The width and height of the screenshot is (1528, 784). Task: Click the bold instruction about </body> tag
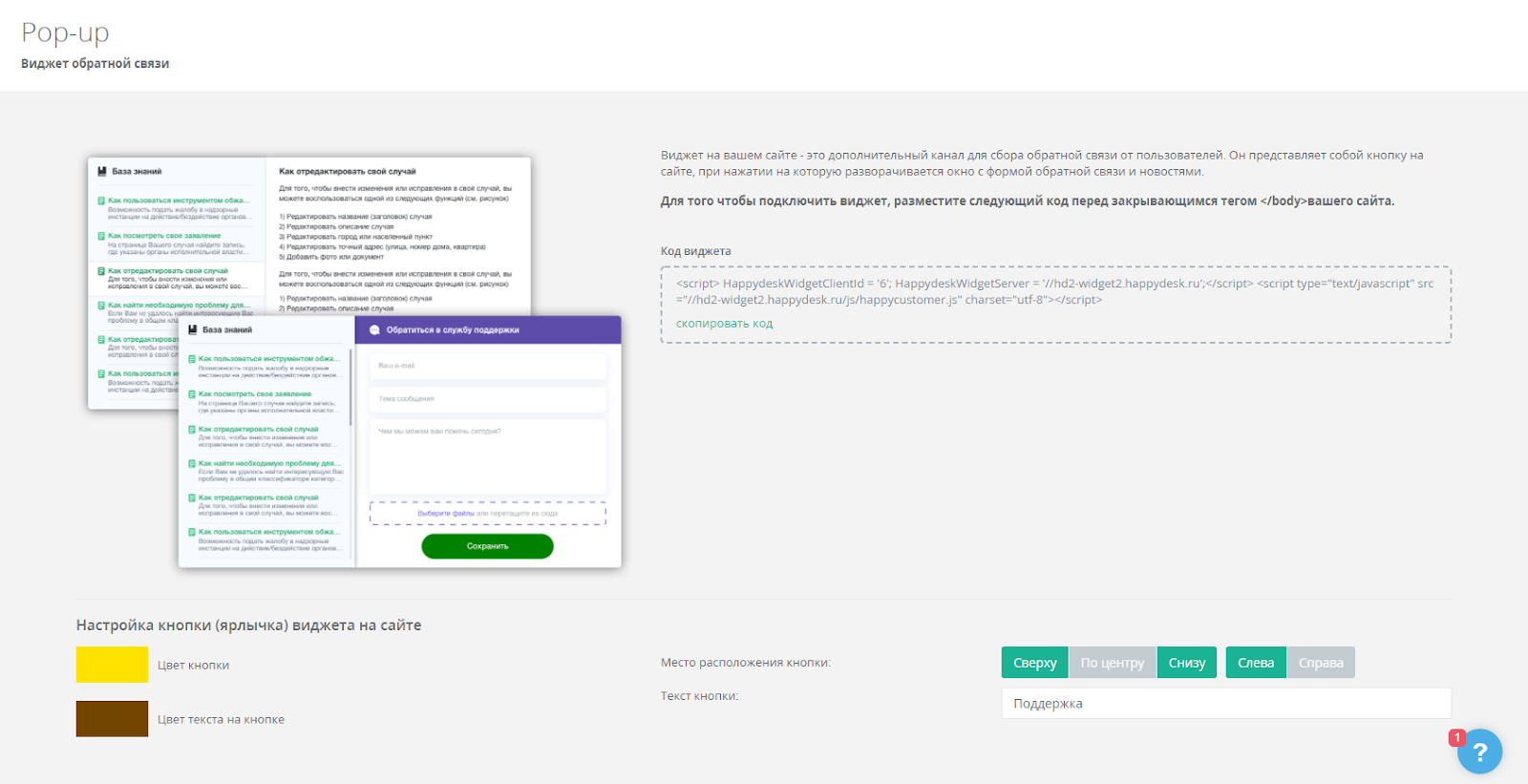tap(1028, 201)
